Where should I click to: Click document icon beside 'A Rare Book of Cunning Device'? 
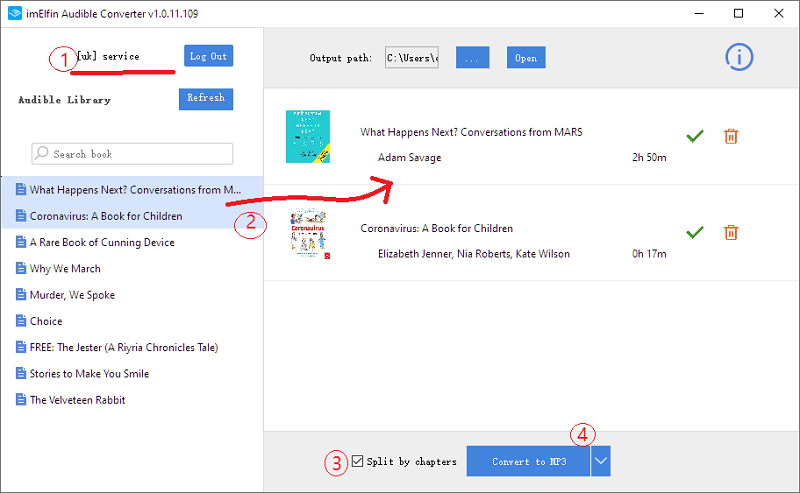point(20,242)
